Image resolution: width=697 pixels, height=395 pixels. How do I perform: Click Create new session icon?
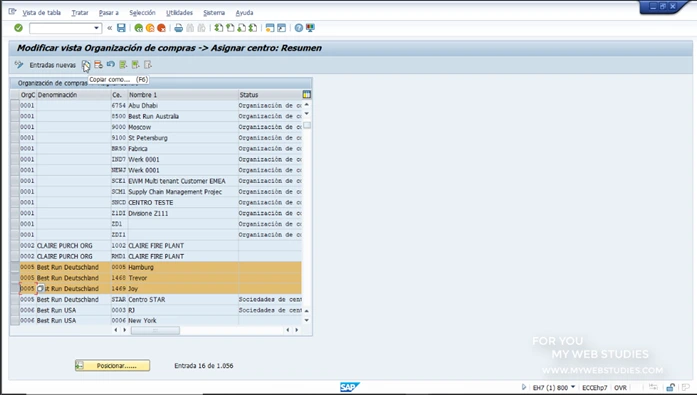(270, 28)
